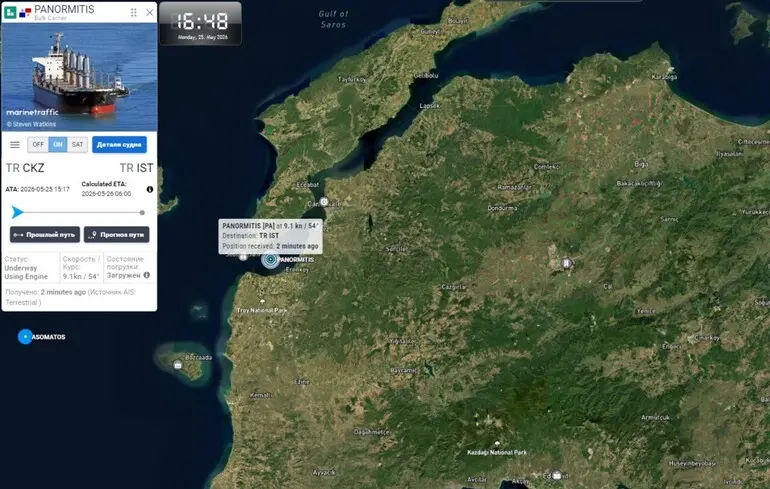Click the blue arrow on voyage progress bar
Screen dimensions: 770x489
18,212
